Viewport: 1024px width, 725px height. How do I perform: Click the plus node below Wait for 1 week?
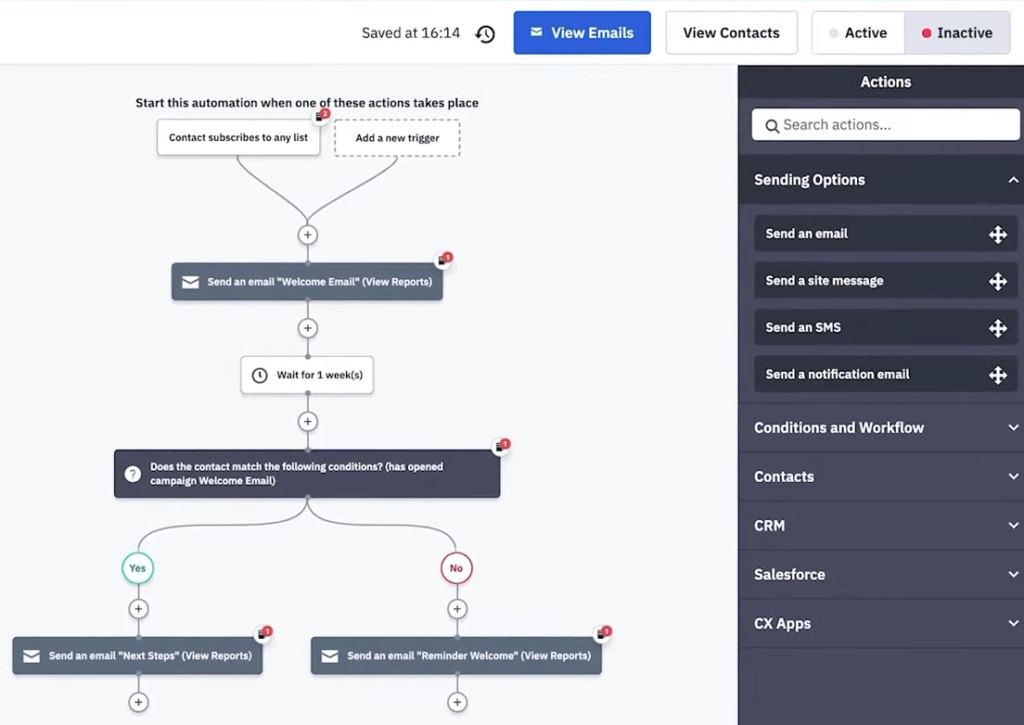tap(308, 422)
